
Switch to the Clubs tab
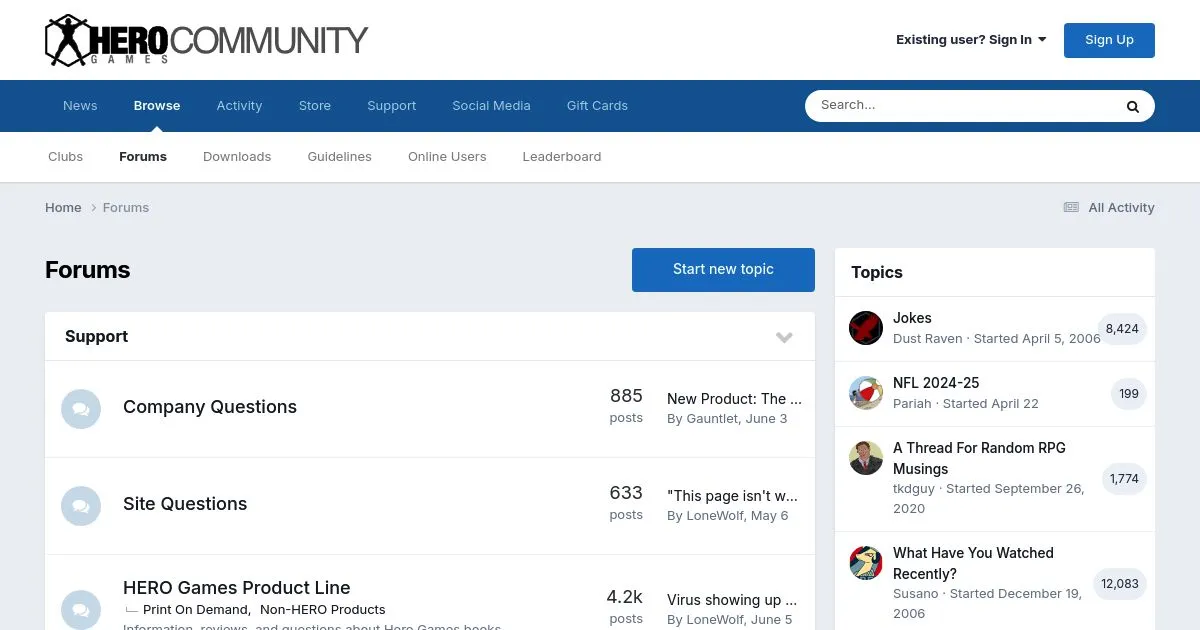[x=65, y=156]
